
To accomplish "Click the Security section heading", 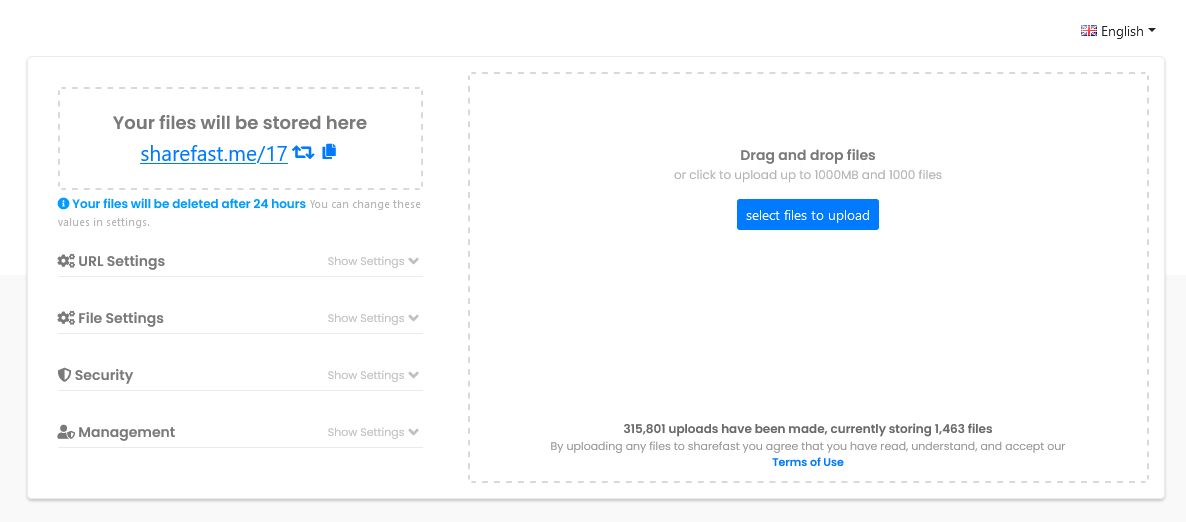I will [104, 375].
